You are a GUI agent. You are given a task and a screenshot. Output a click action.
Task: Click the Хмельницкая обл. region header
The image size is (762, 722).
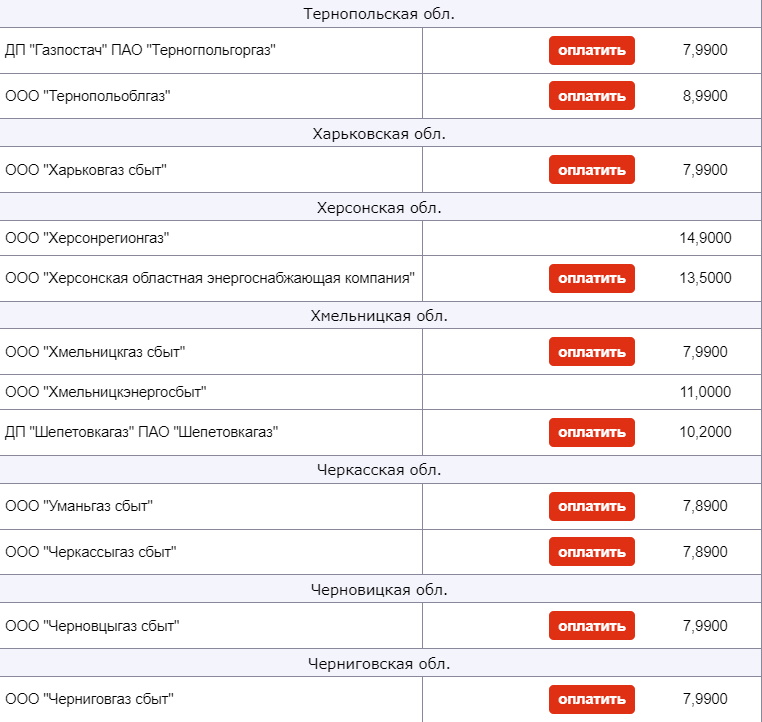click(x=379, y=316)
